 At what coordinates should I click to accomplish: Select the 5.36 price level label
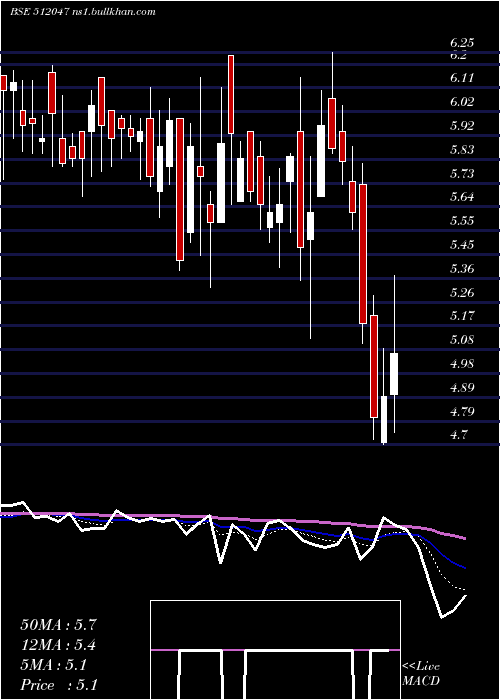pyautogui.click(x=462, y=269)
